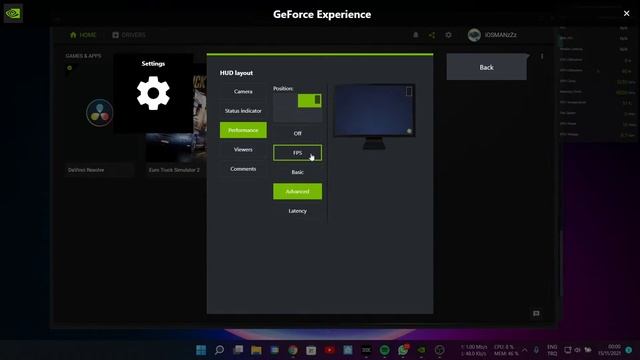Click the Back button

[486, 67]
